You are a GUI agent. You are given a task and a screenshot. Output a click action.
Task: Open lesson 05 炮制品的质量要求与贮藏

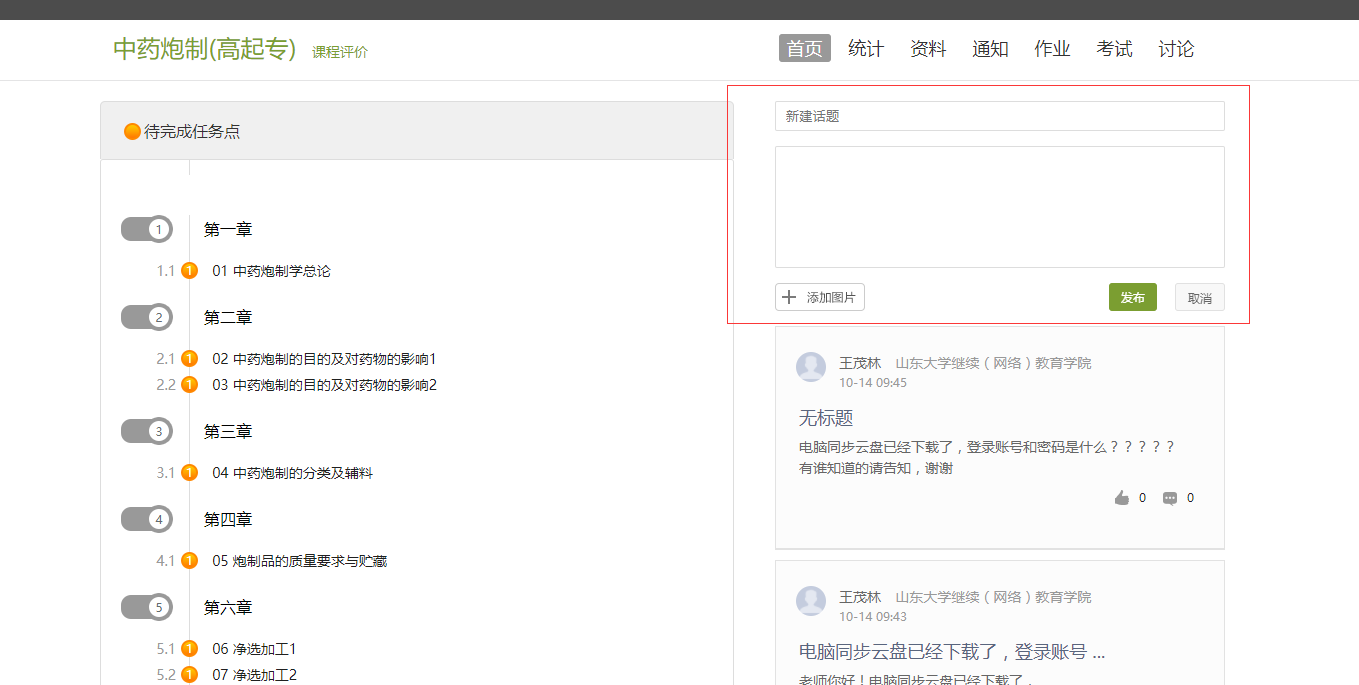point(299,561)
